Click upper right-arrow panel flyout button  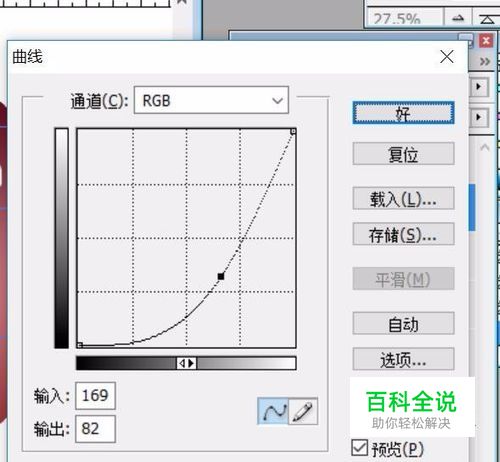pyautogui.click(x=479, y=87)
